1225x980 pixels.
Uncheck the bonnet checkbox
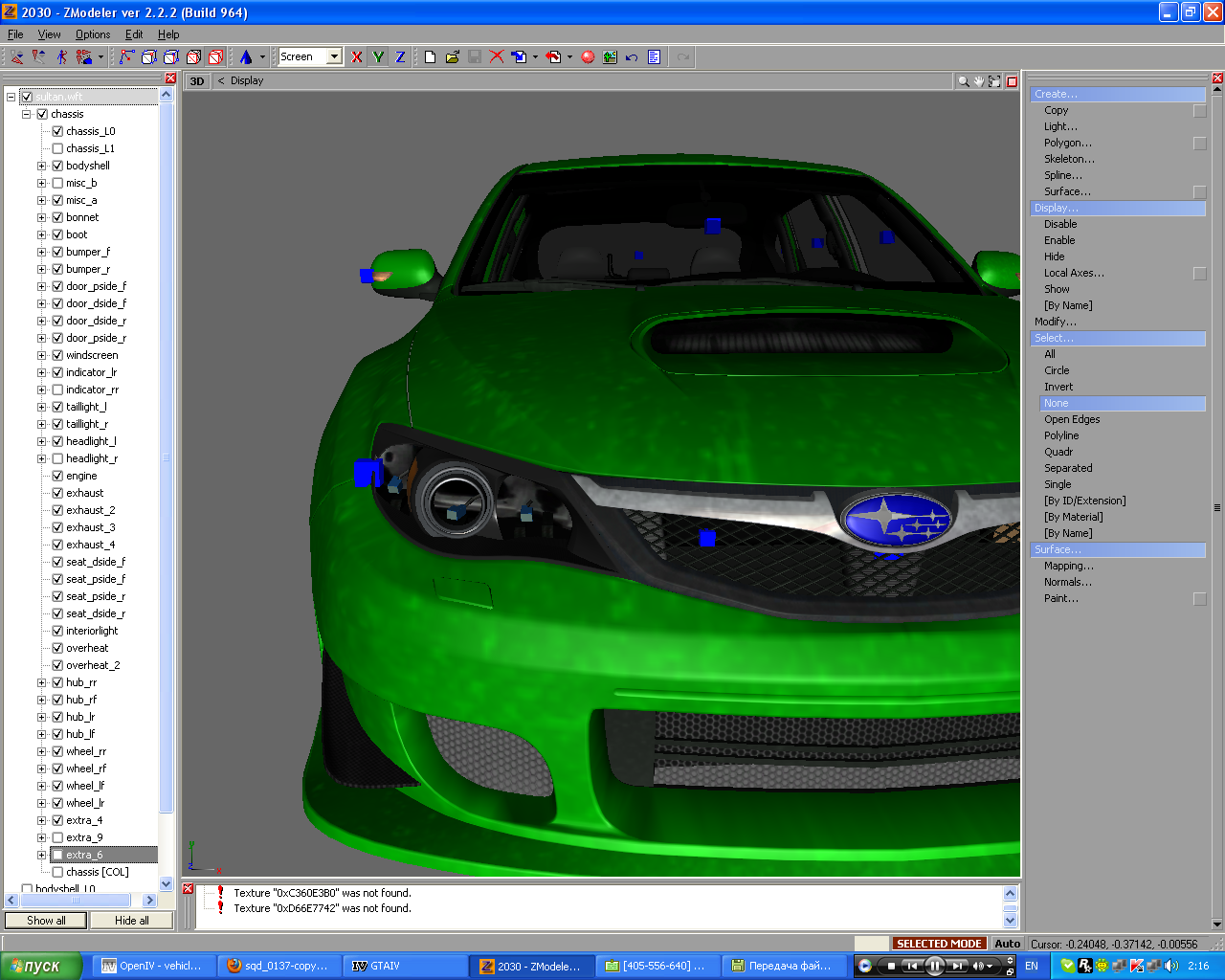[57, 217]
